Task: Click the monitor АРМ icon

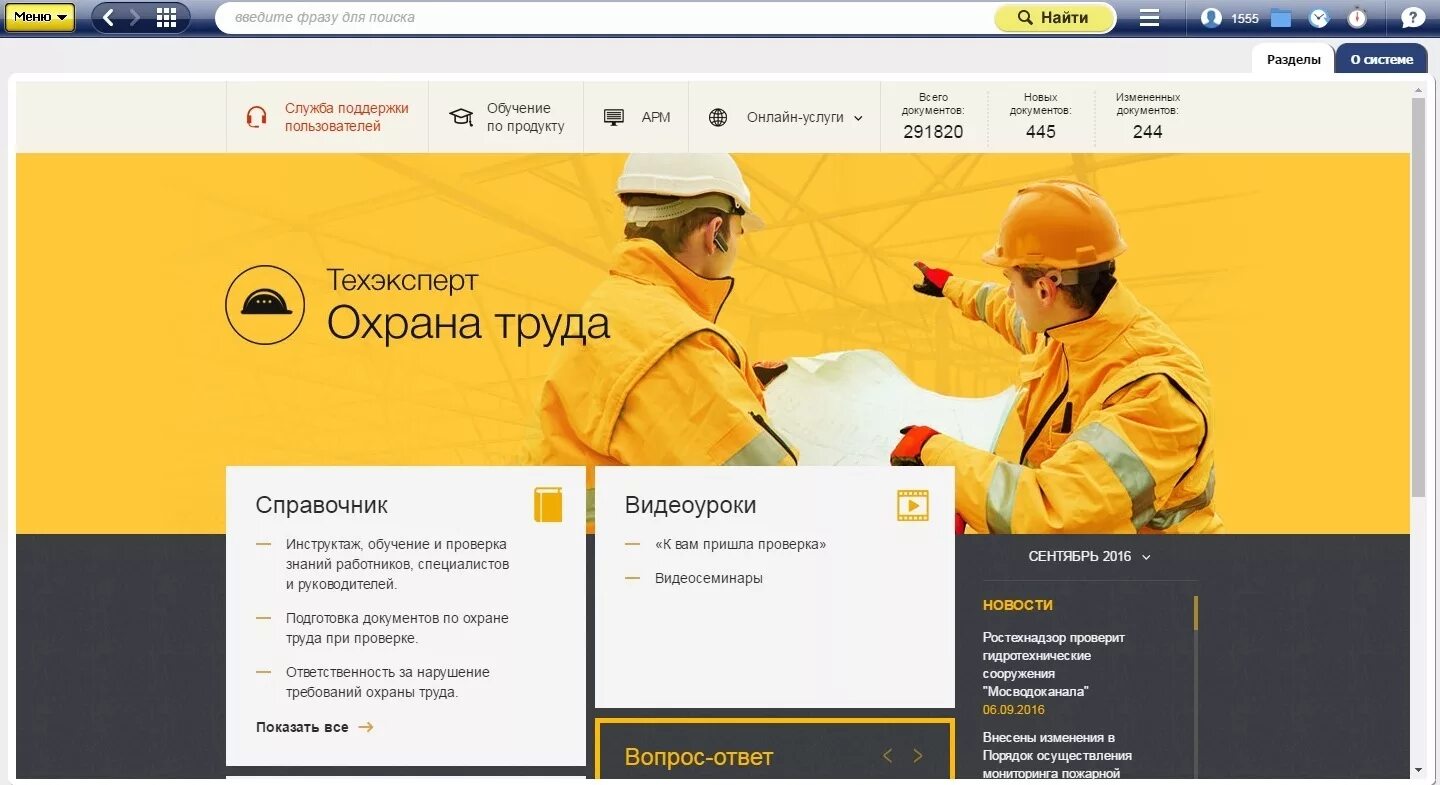Action: tap(614, 117)
